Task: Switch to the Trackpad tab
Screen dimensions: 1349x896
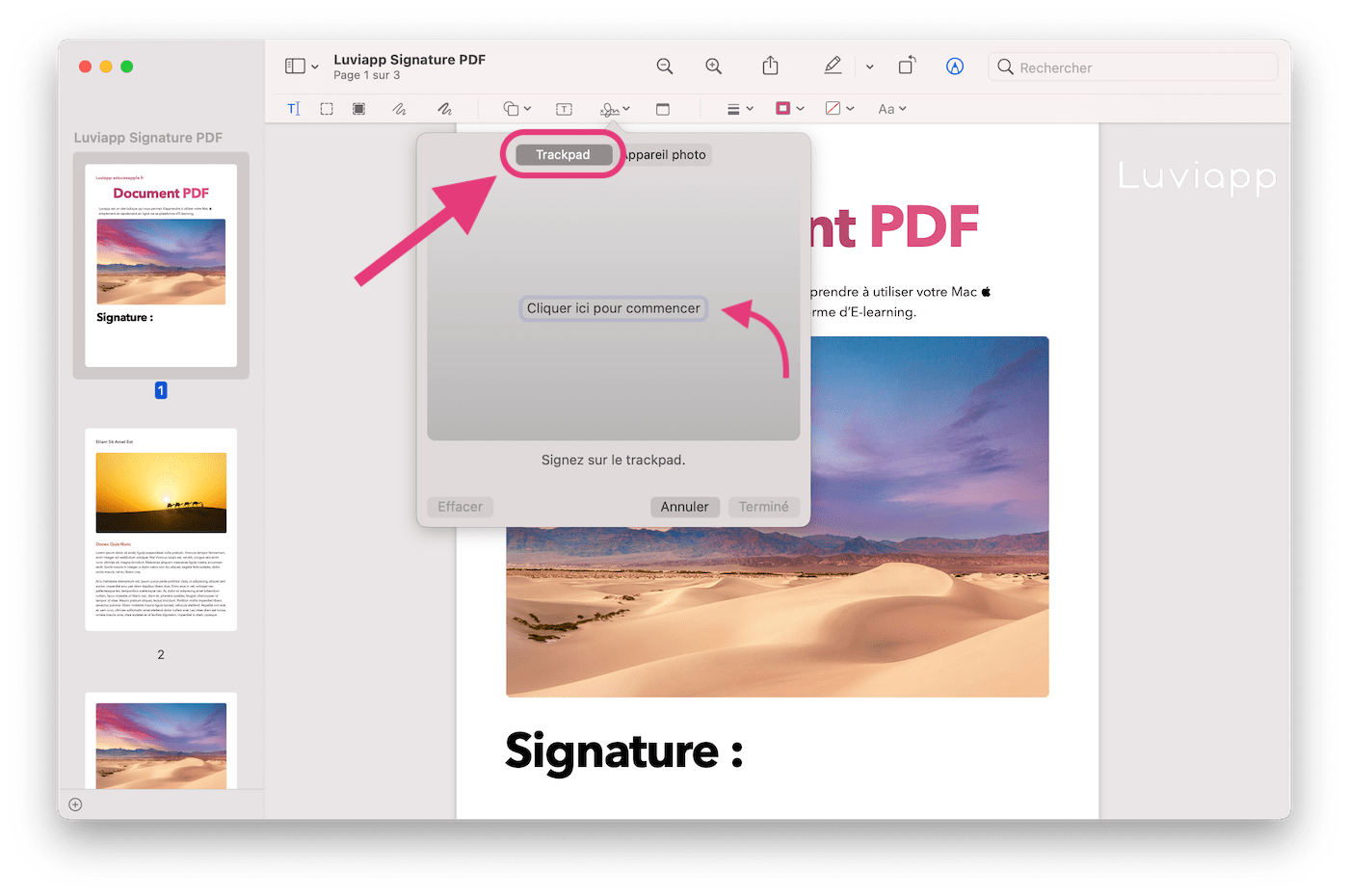Action: [563, 154]
